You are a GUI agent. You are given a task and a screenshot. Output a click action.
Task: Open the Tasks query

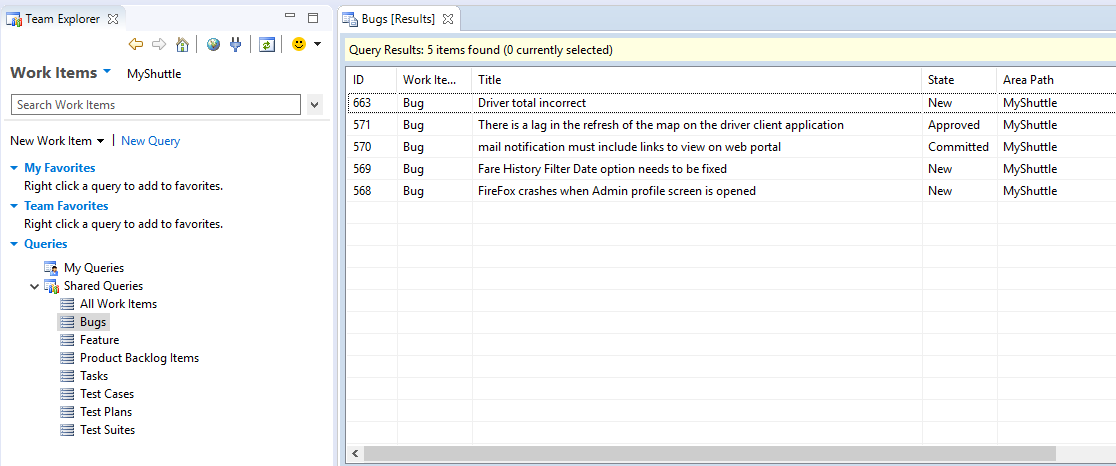tap(94, 376)
